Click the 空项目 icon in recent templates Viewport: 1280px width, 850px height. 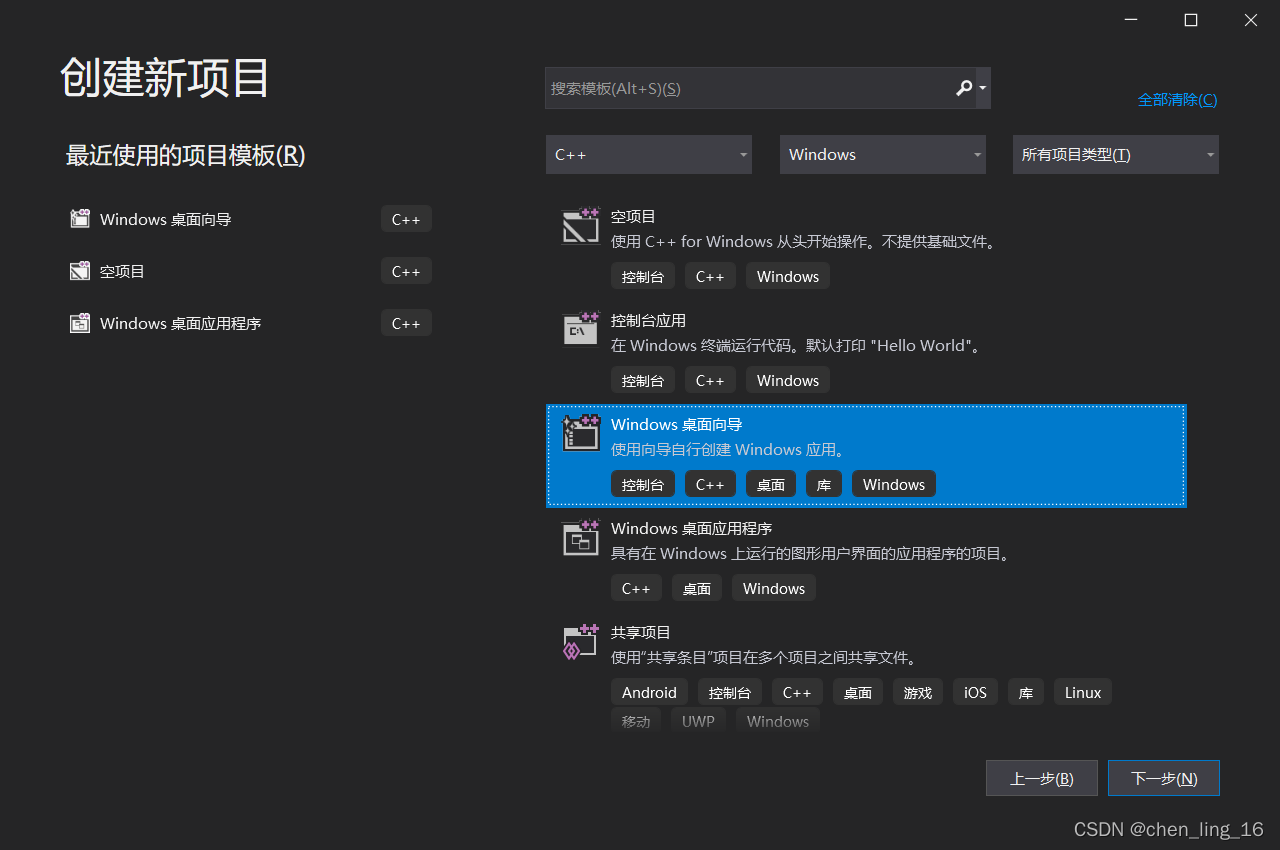79,270
